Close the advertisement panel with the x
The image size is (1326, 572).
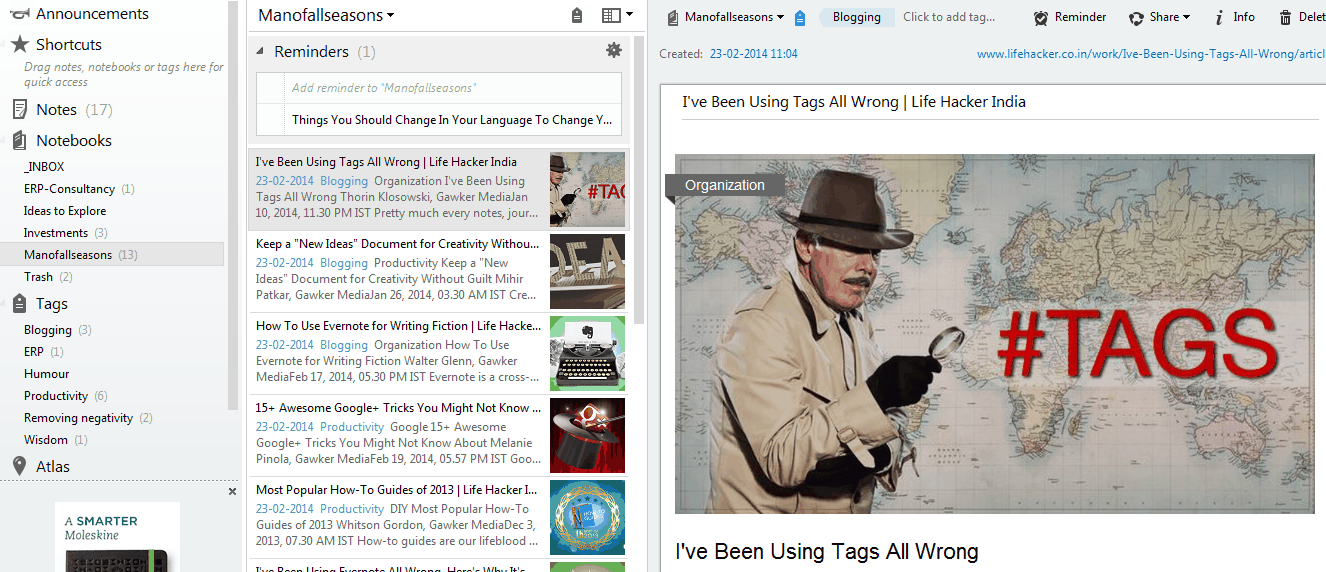(232, 491)
